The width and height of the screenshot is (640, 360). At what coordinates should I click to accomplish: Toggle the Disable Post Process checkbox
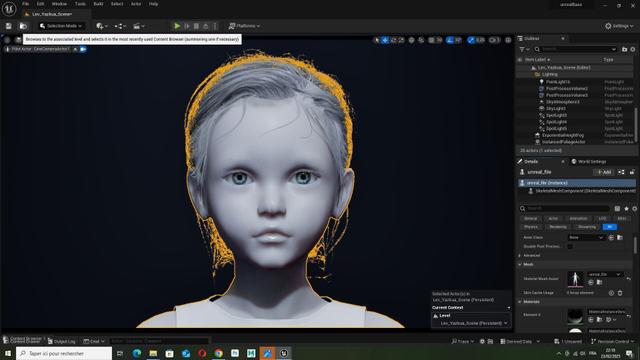point(570,247)
